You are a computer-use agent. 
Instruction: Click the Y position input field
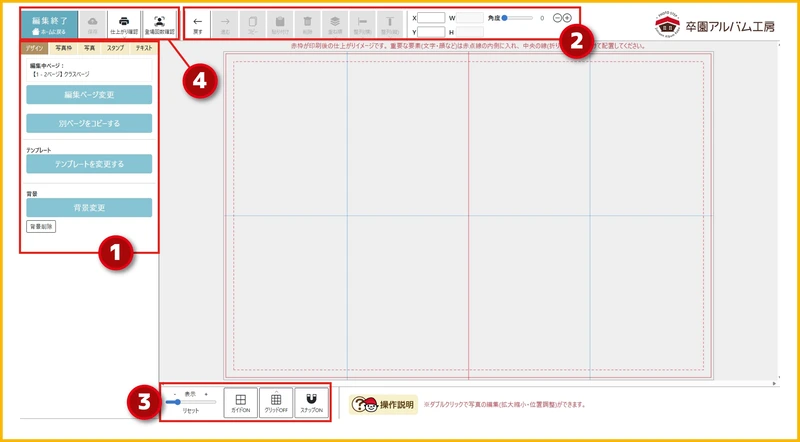pos(431,32)
